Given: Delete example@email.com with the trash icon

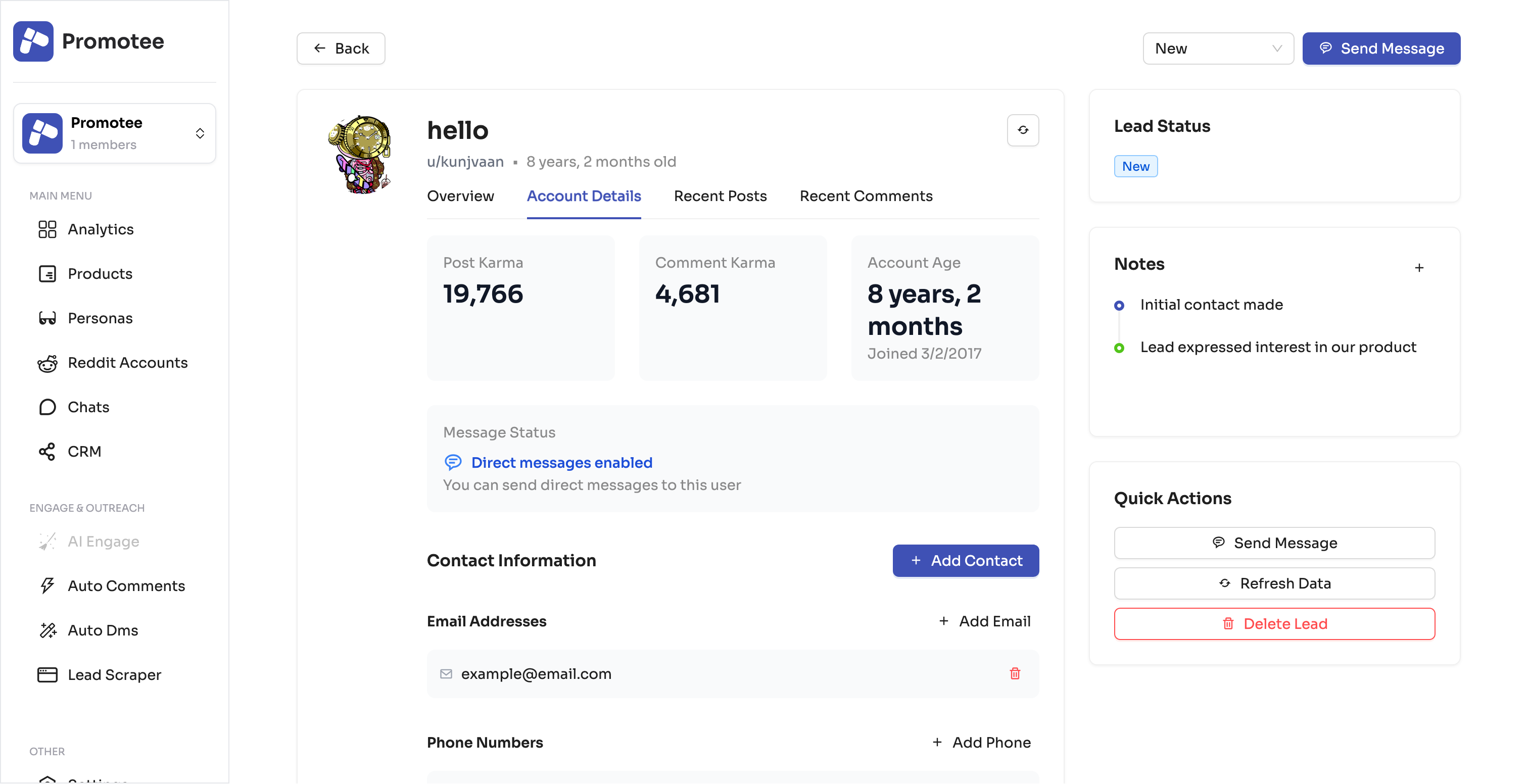Looking at the screenshot, I should [x=1015, y=674].
